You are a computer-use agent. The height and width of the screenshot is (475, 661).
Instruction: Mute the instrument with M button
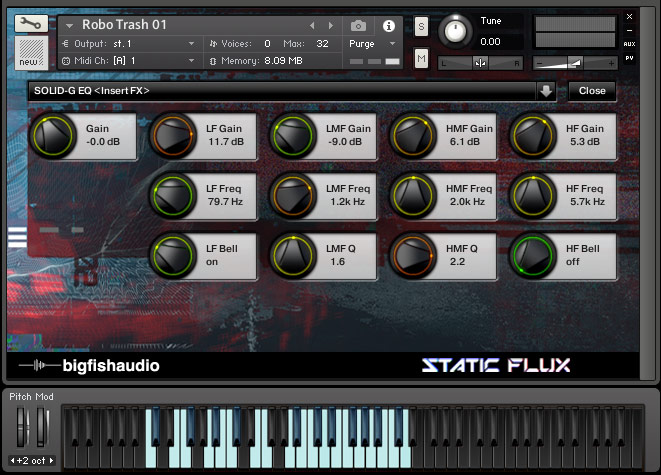(x=421, y=58)
